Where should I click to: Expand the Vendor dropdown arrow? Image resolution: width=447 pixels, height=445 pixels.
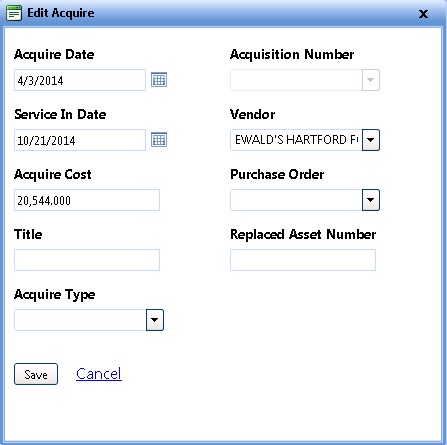click(371, 140)
